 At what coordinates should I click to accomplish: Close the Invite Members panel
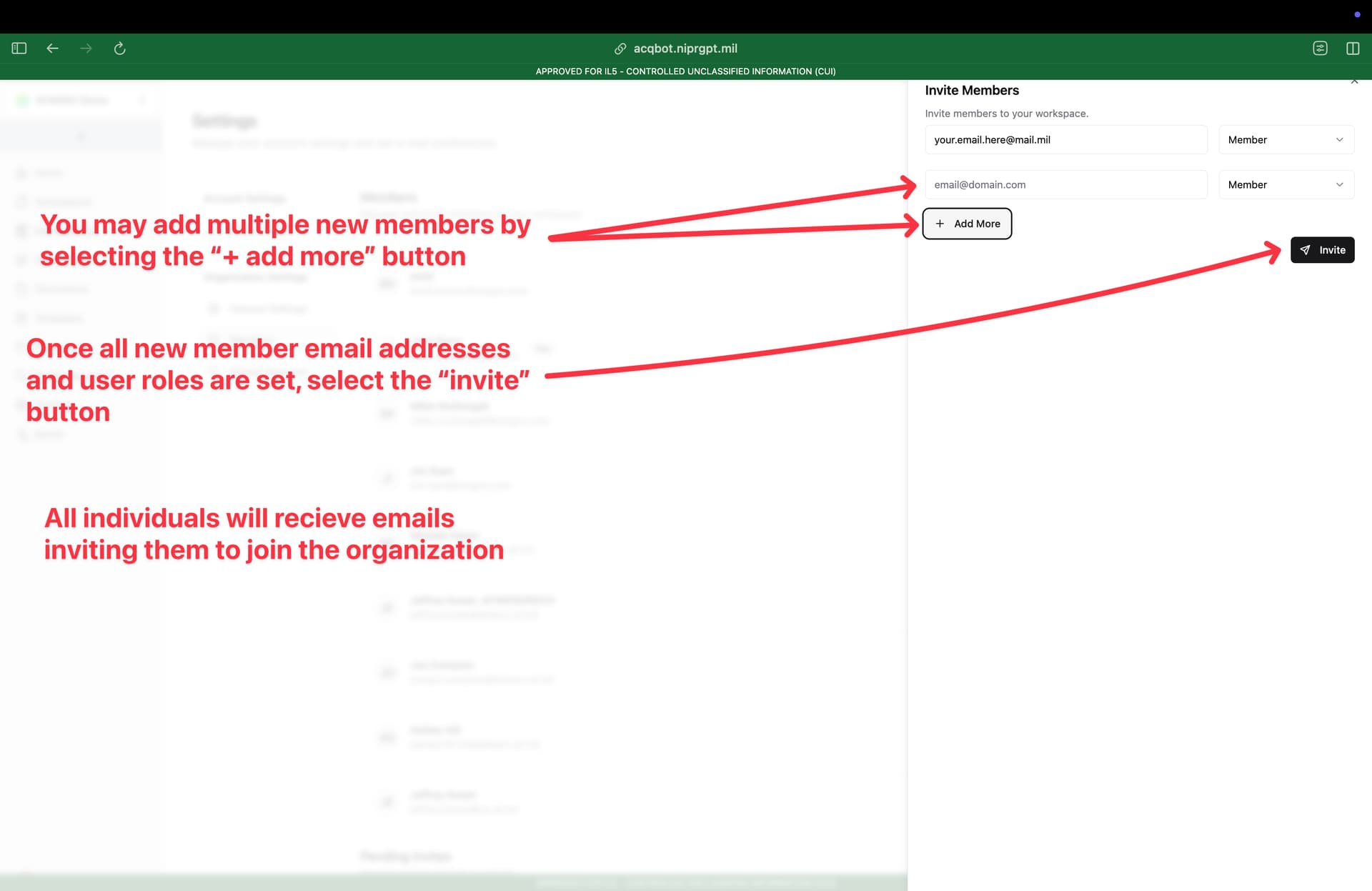[1354, 81]
